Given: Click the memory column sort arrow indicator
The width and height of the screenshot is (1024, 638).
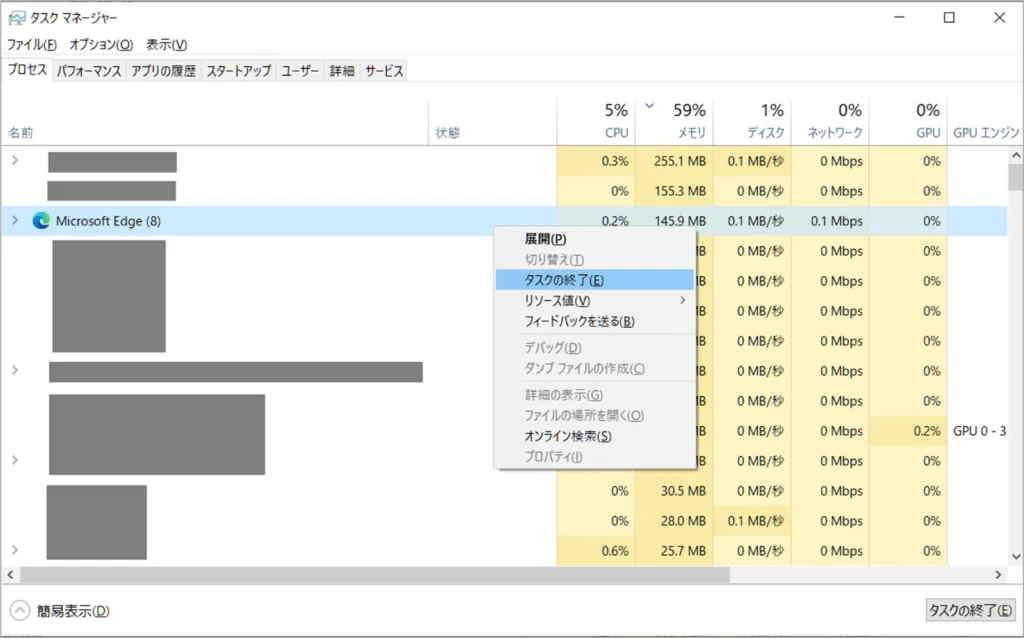Looking at the screenshot, I should [650, 105].
